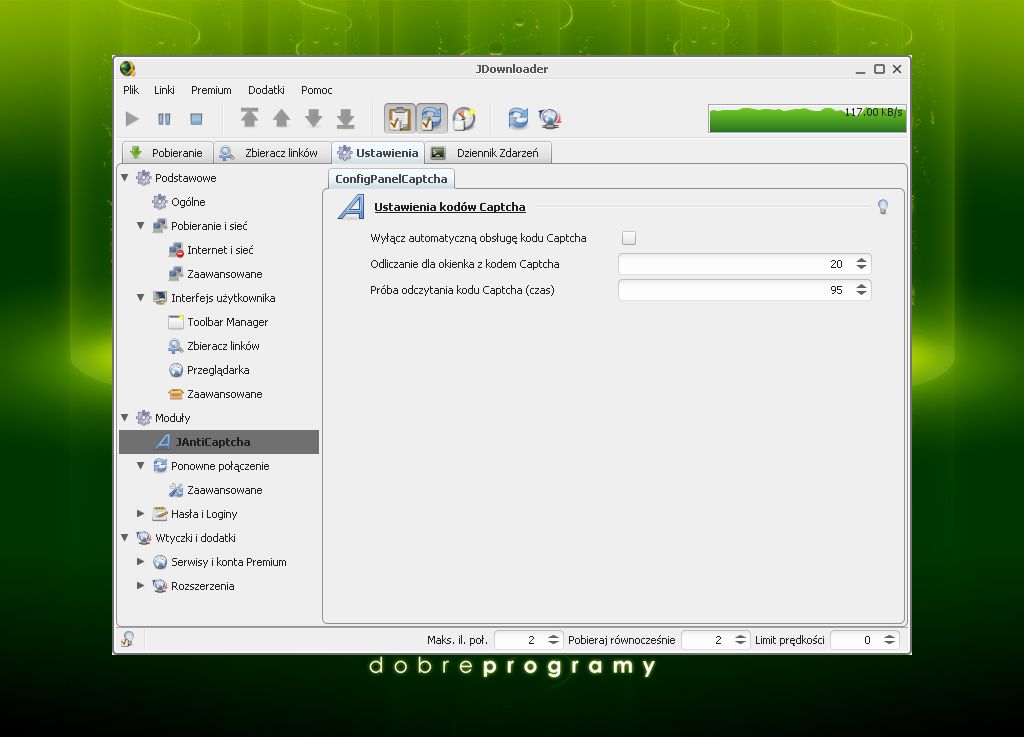Image resolution: width=1024 pixels, height=737 pixels.
Task: Collapse the Pobieranie i sieć node
Action: pyautogui.click(x=140, y=226)
